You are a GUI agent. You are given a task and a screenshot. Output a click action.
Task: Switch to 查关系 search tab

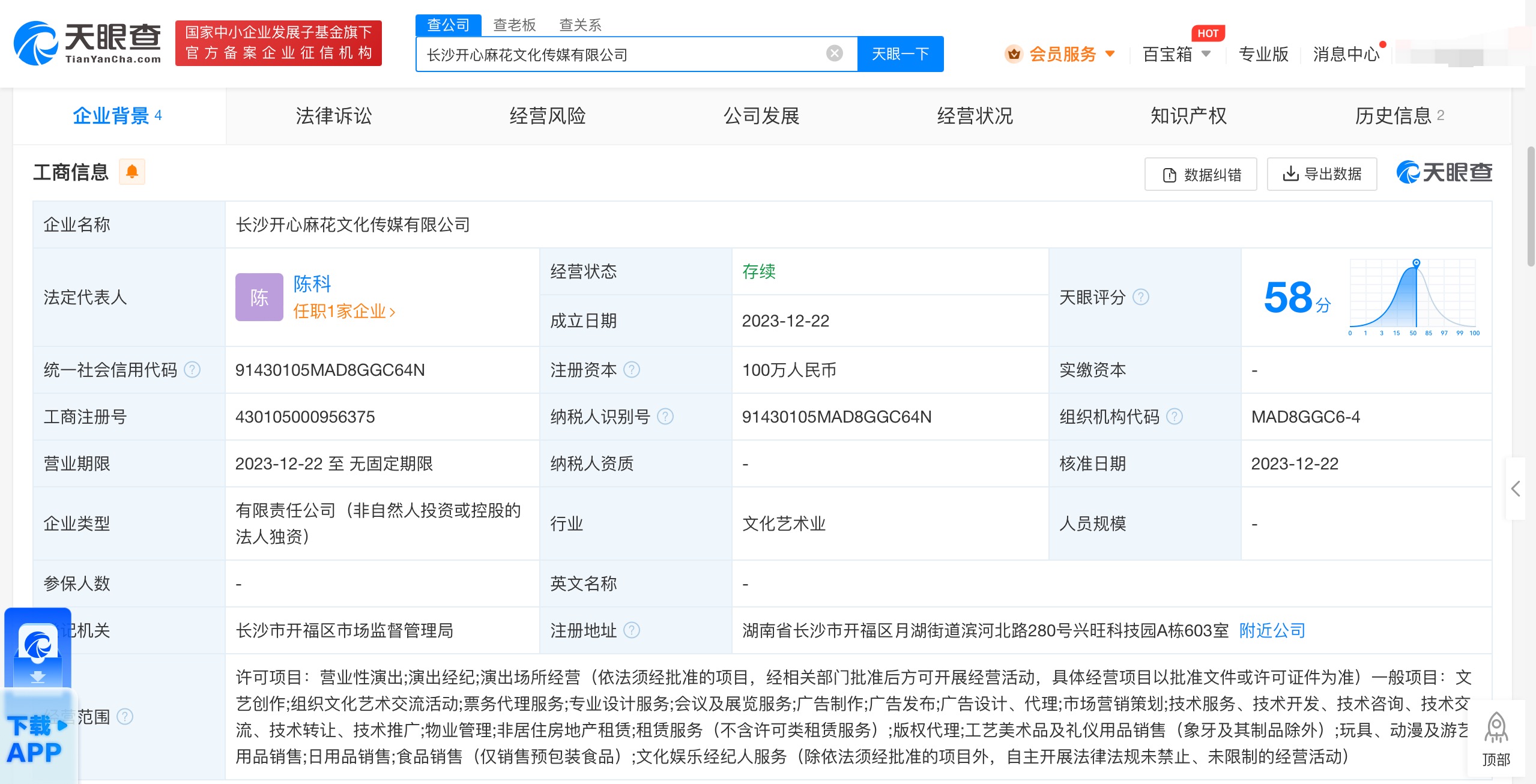[x=581, y=25]
